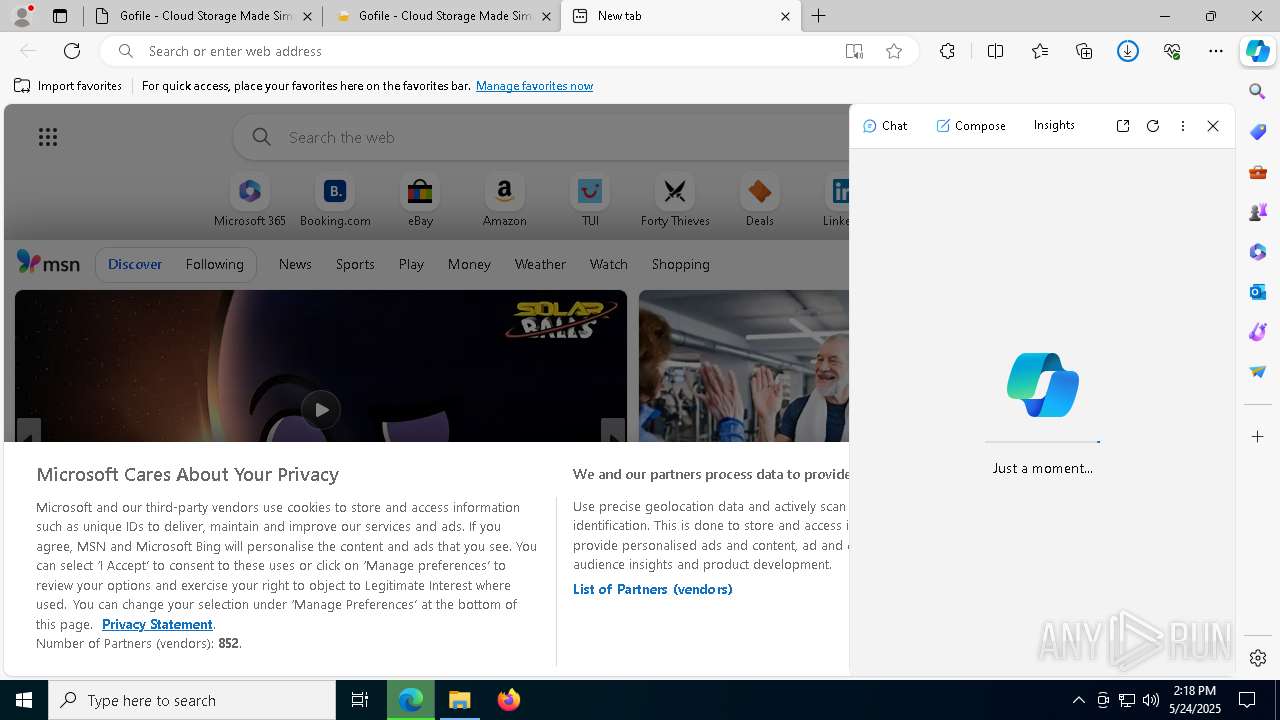The image size is (1280, 720).
Task: Open Favorites list icon
Action: [1040, 51]
